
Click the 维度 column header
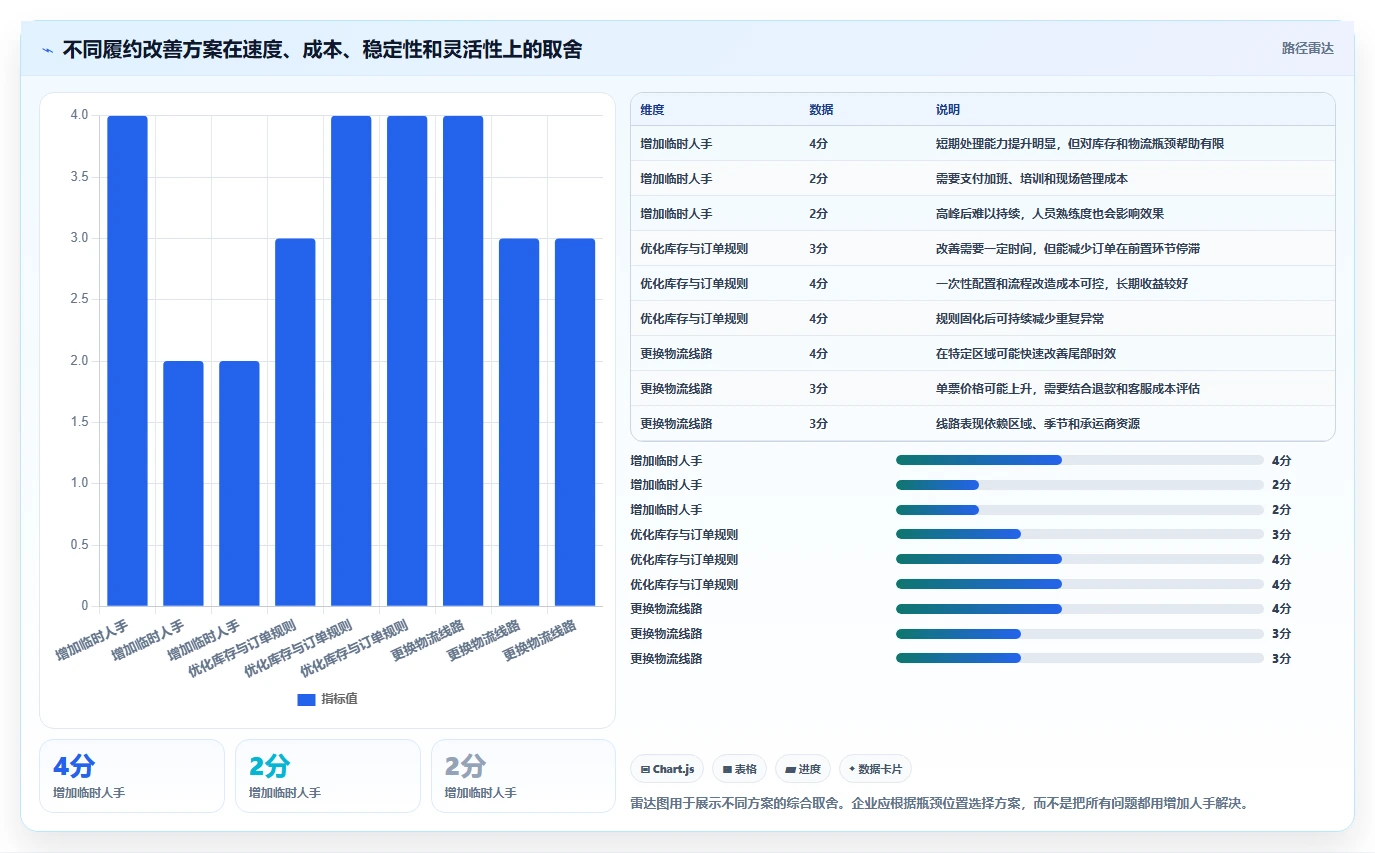pyautogui.click(x=652, y=110)
